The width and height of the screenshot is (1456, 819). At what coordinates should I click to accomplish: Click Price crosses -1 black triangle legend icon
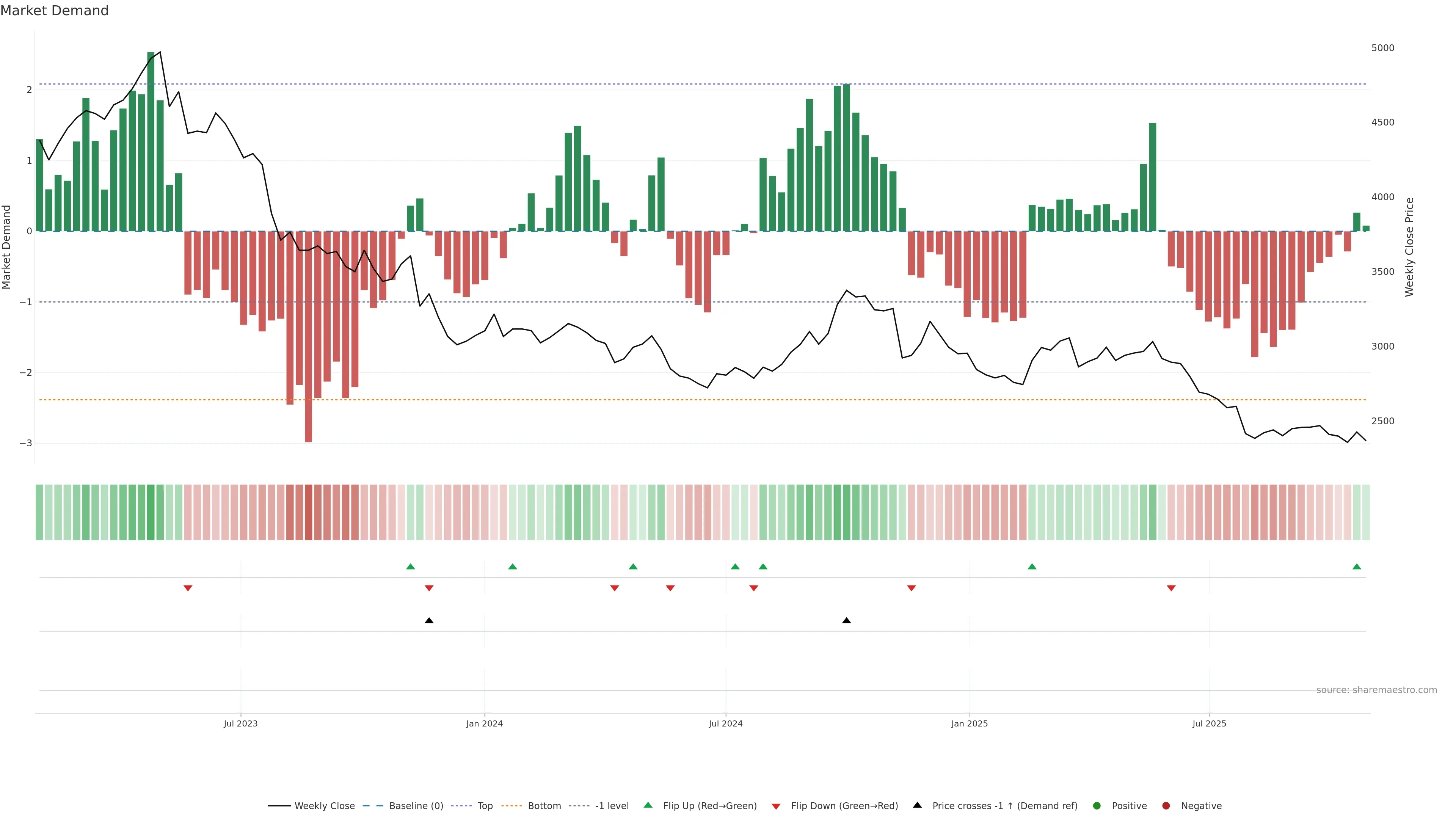tap(917, 805)
